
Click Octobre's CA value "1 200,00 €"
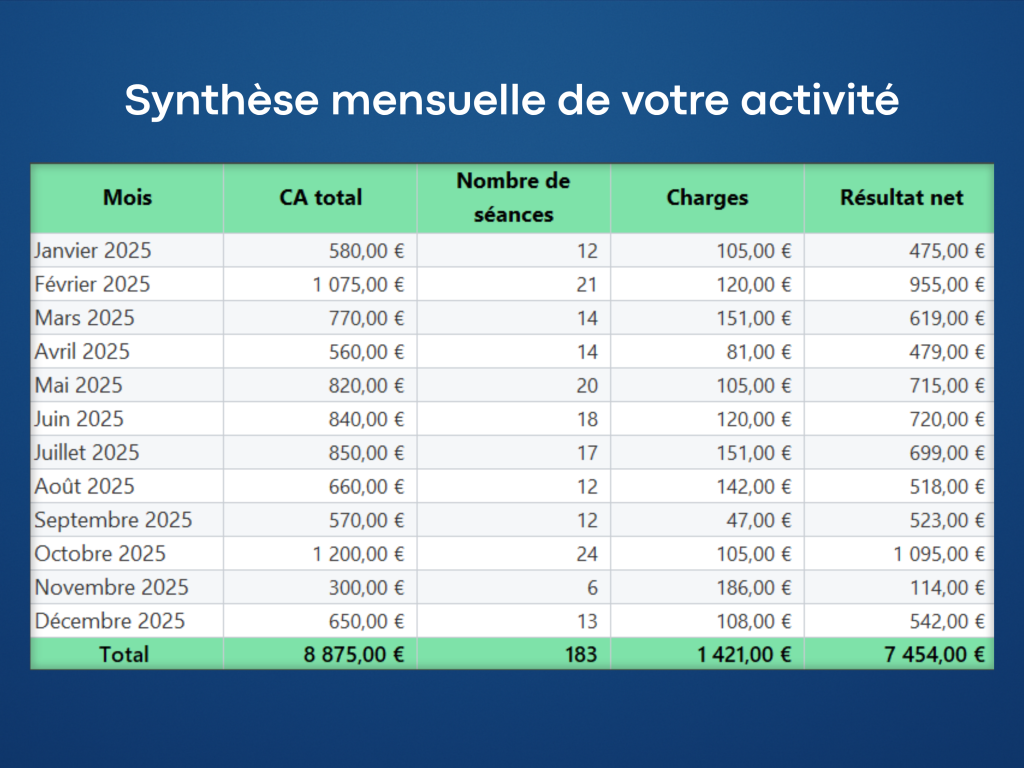point(358,554)
